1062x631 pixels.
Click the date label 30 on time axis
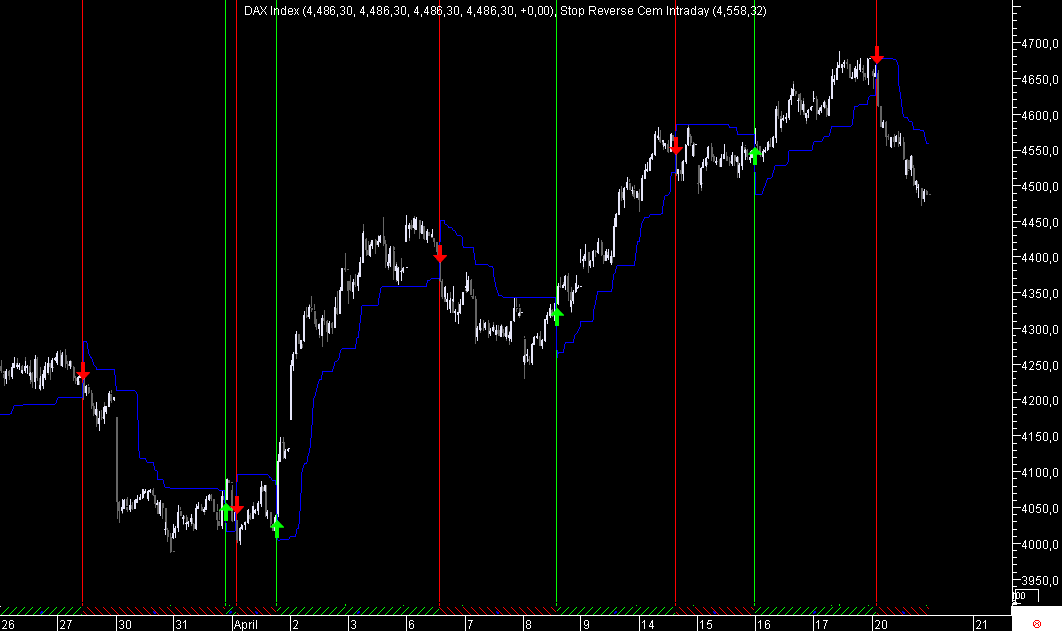[125, 624]
